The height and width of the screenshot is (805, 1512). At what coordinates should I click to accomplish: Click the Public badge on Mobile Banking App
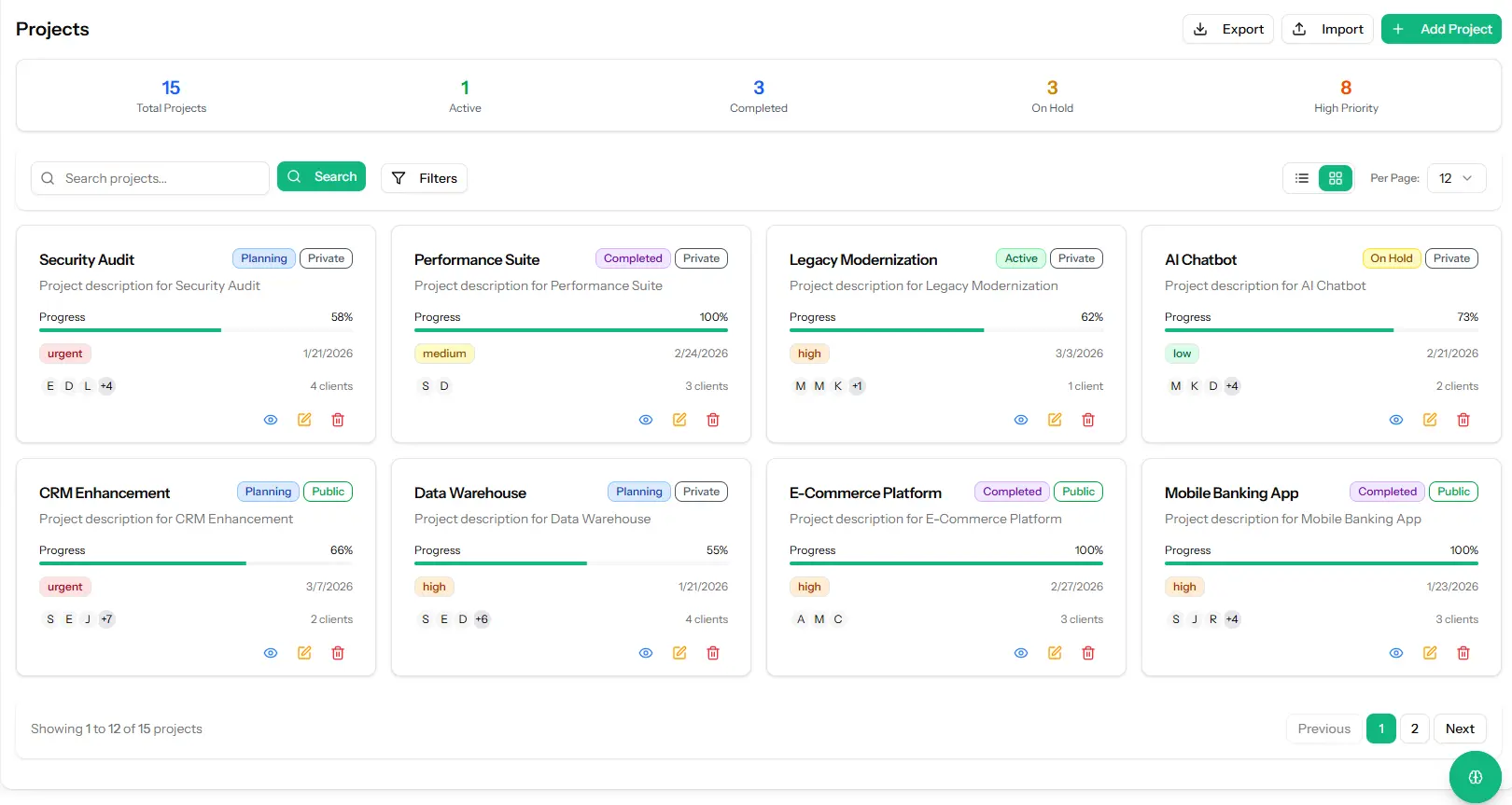point(1453,492)
